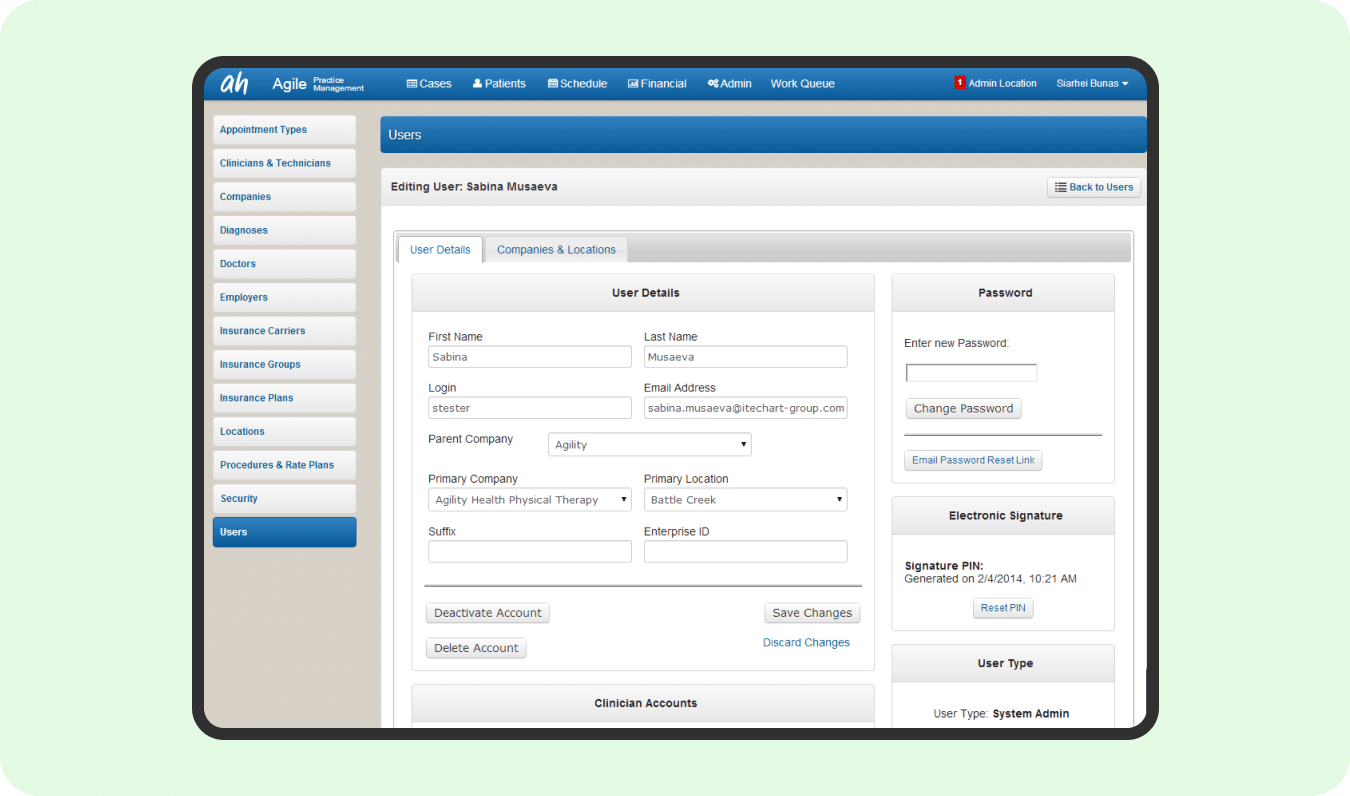Click the Suffix field
1350x796 pixels.
tap(530, 552)
